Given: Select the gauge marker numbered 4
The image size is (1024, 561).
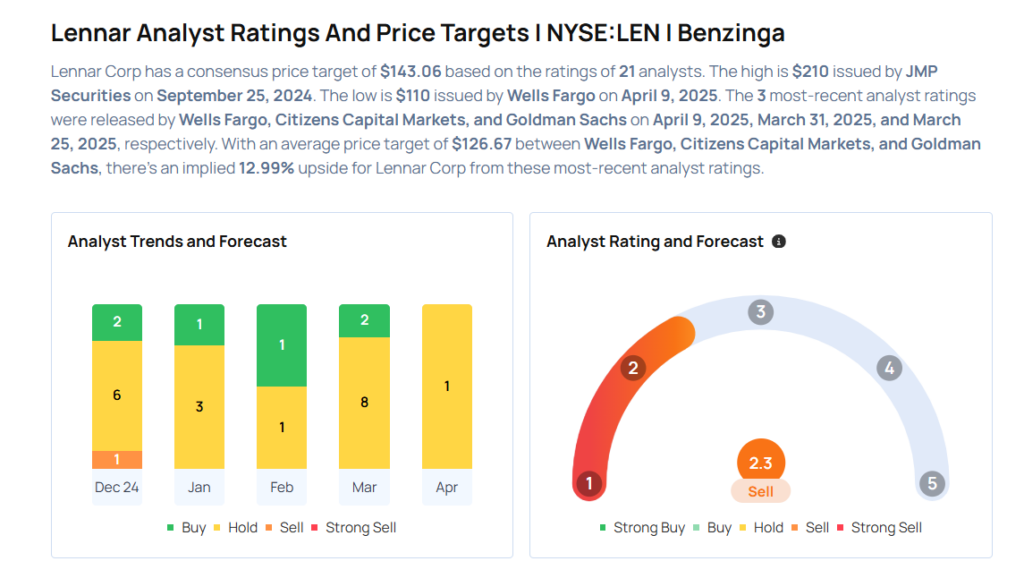Looking at the screenshot, I should [x=889, y=368].
